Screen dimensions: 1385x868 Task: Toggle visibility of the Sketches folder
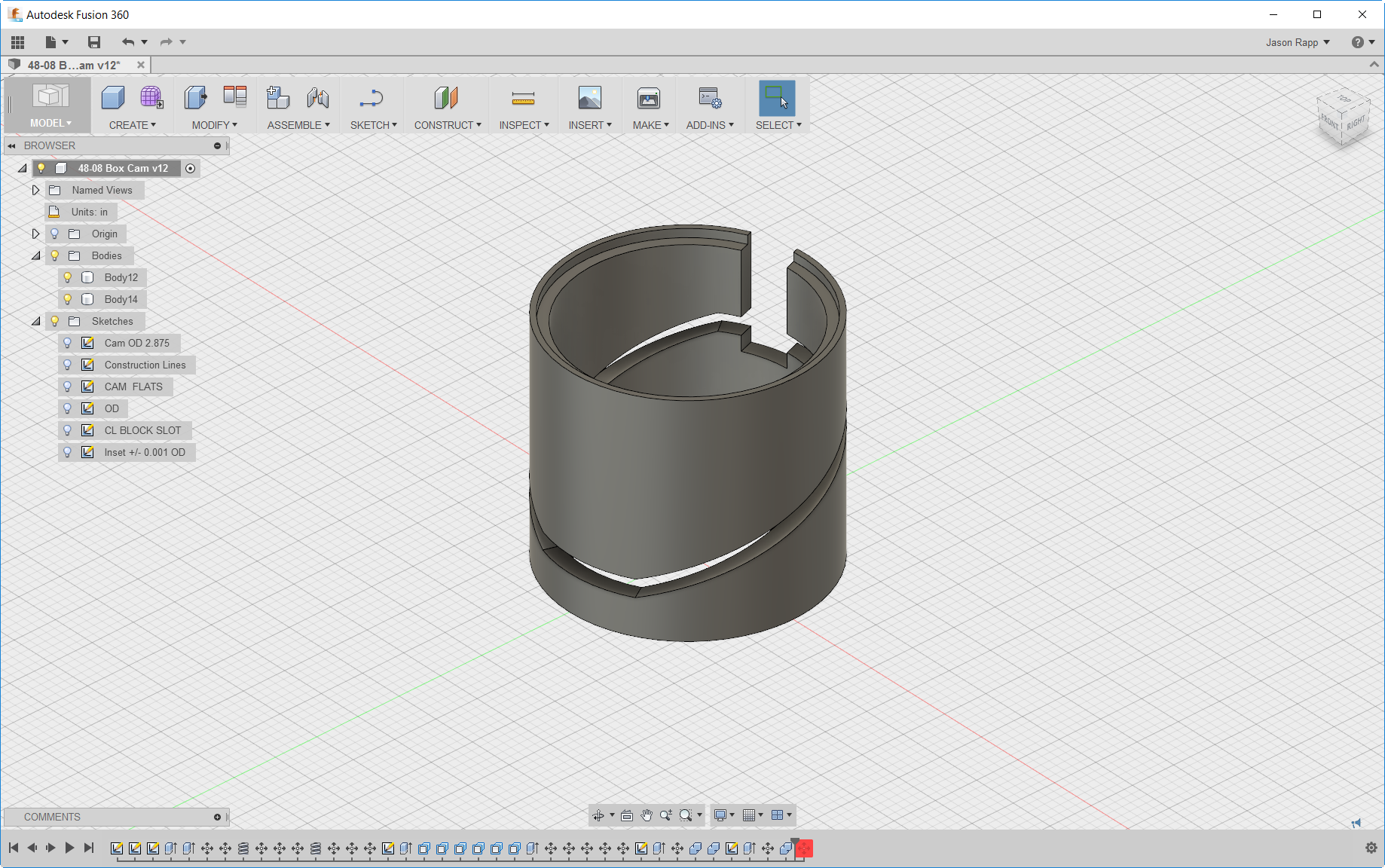click(54, 321)
